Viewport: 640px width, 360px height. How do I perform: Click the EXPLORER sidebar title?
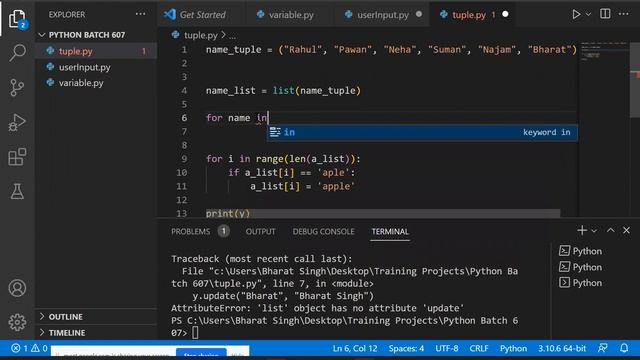point(67,14)
